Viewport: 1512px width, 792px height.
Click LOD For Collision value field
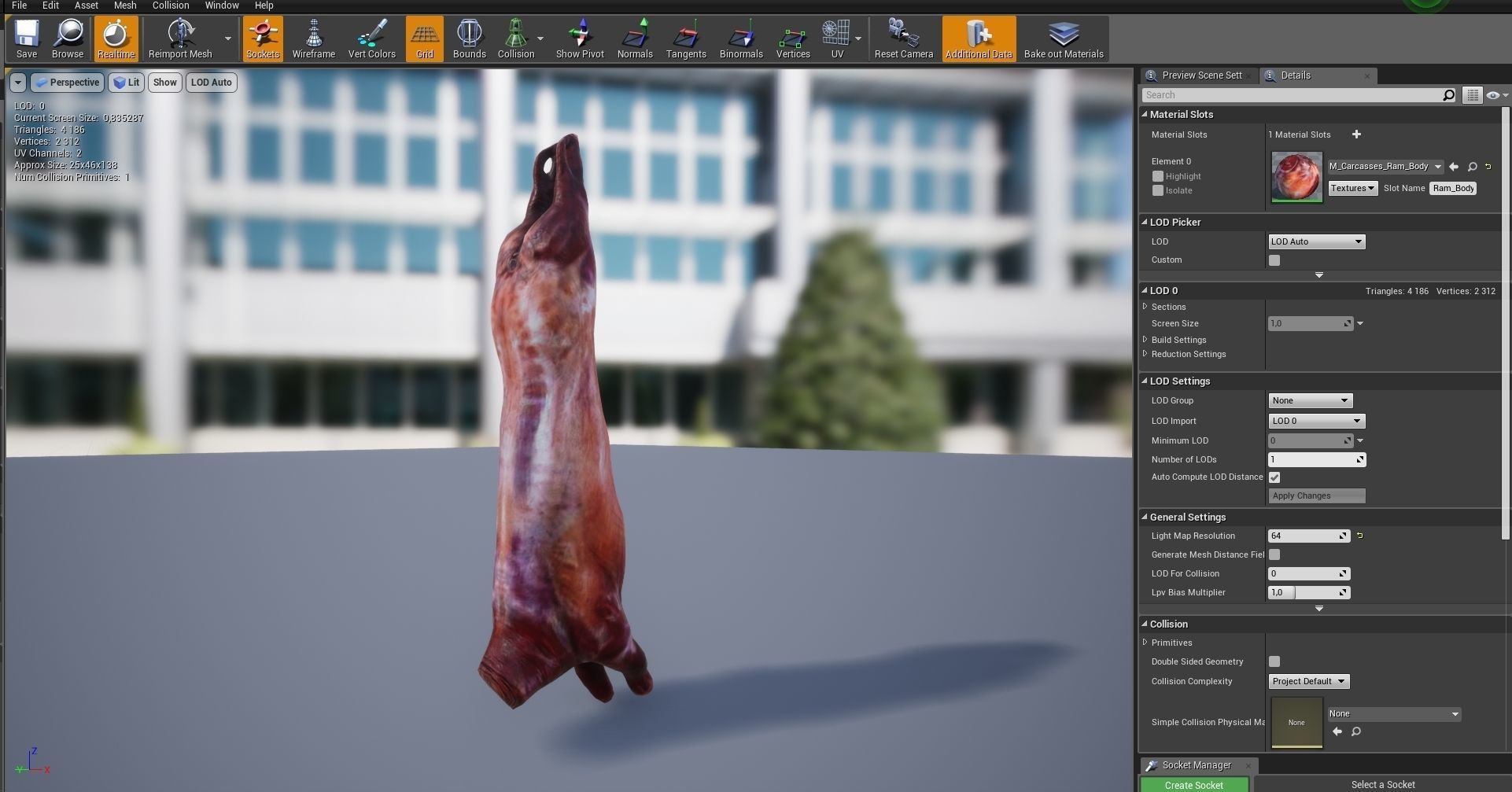point(1309,573)
